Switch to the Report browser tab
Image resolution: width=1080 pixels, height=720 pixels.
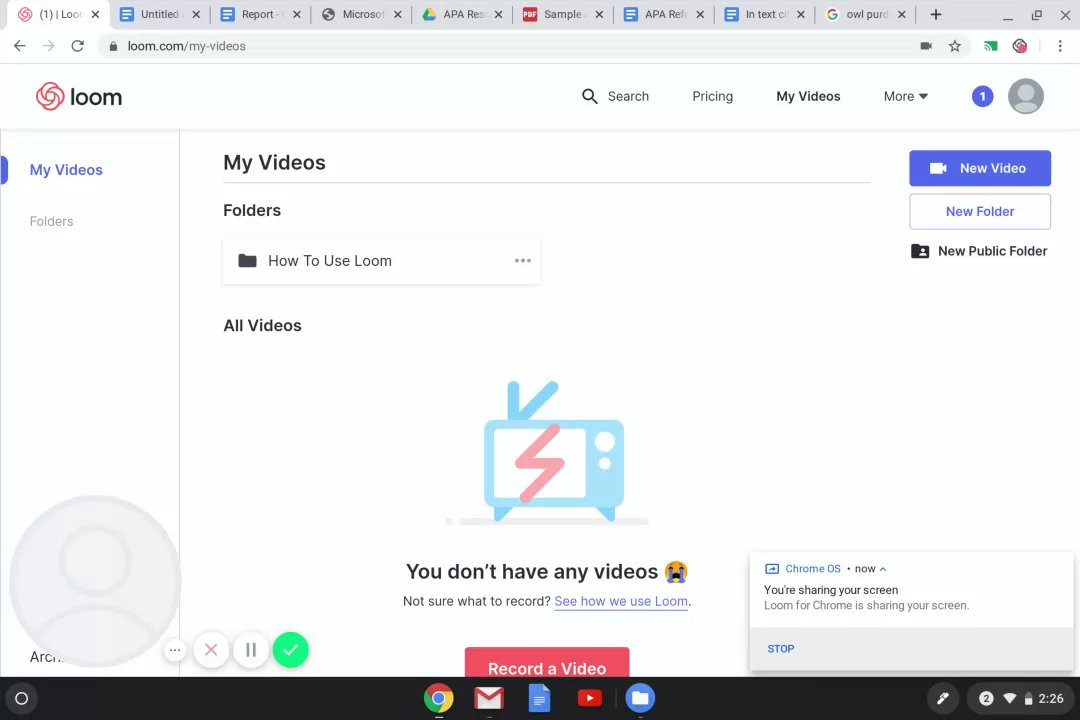point(260,14)
